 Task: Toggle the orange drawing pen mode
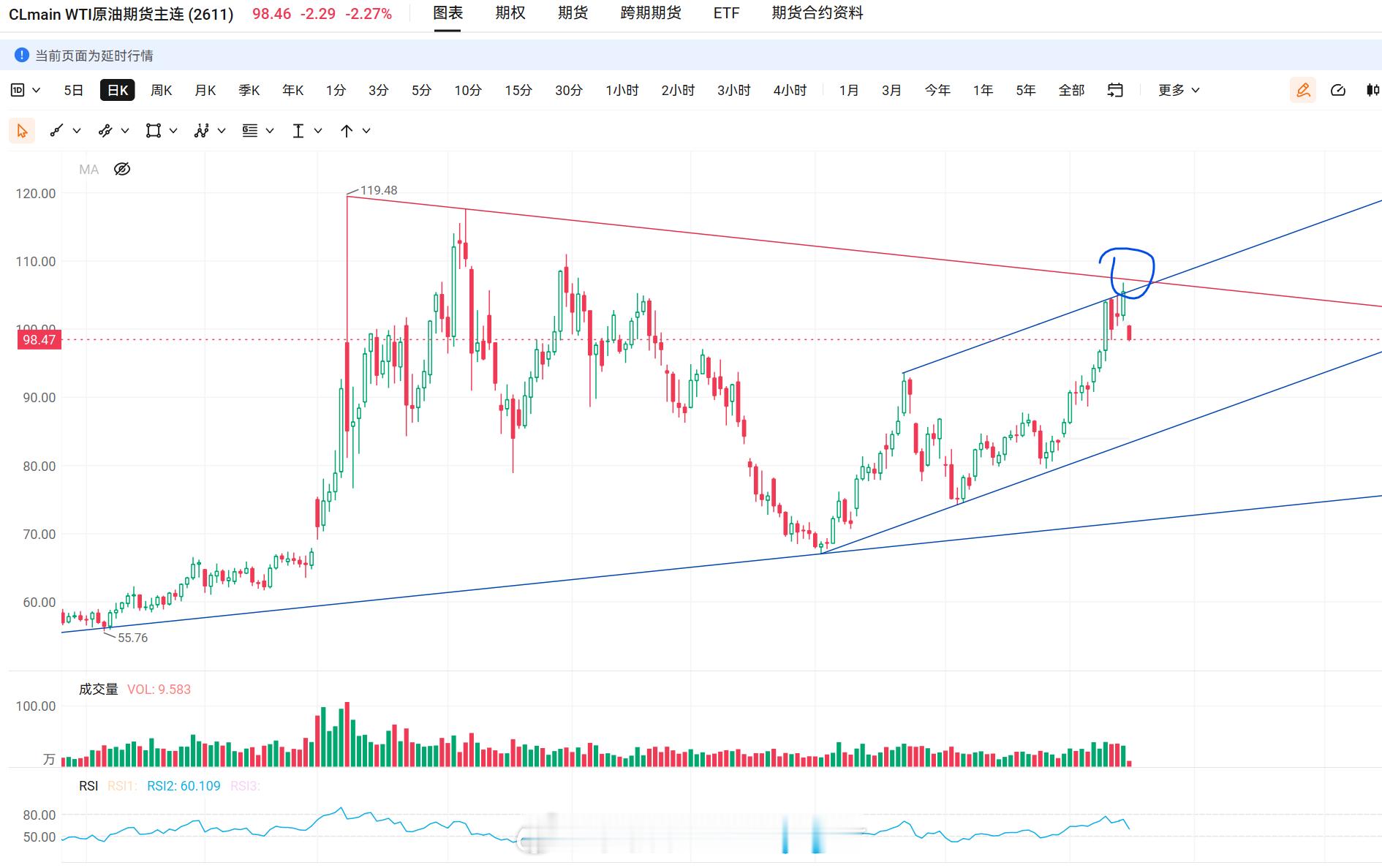point(1303,90)
